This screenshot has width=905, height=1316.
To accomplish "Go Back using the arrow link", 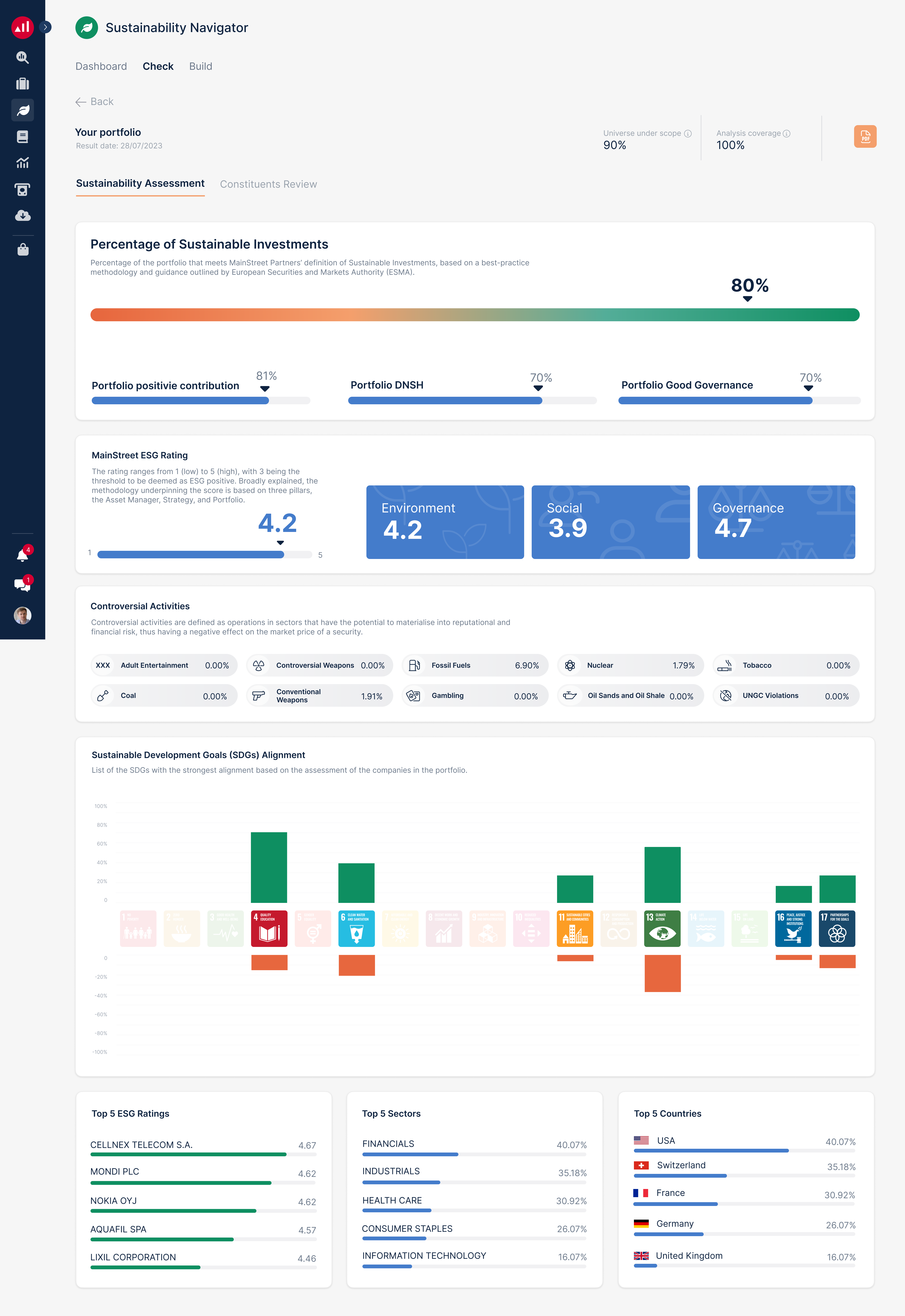I will (95, 101).
